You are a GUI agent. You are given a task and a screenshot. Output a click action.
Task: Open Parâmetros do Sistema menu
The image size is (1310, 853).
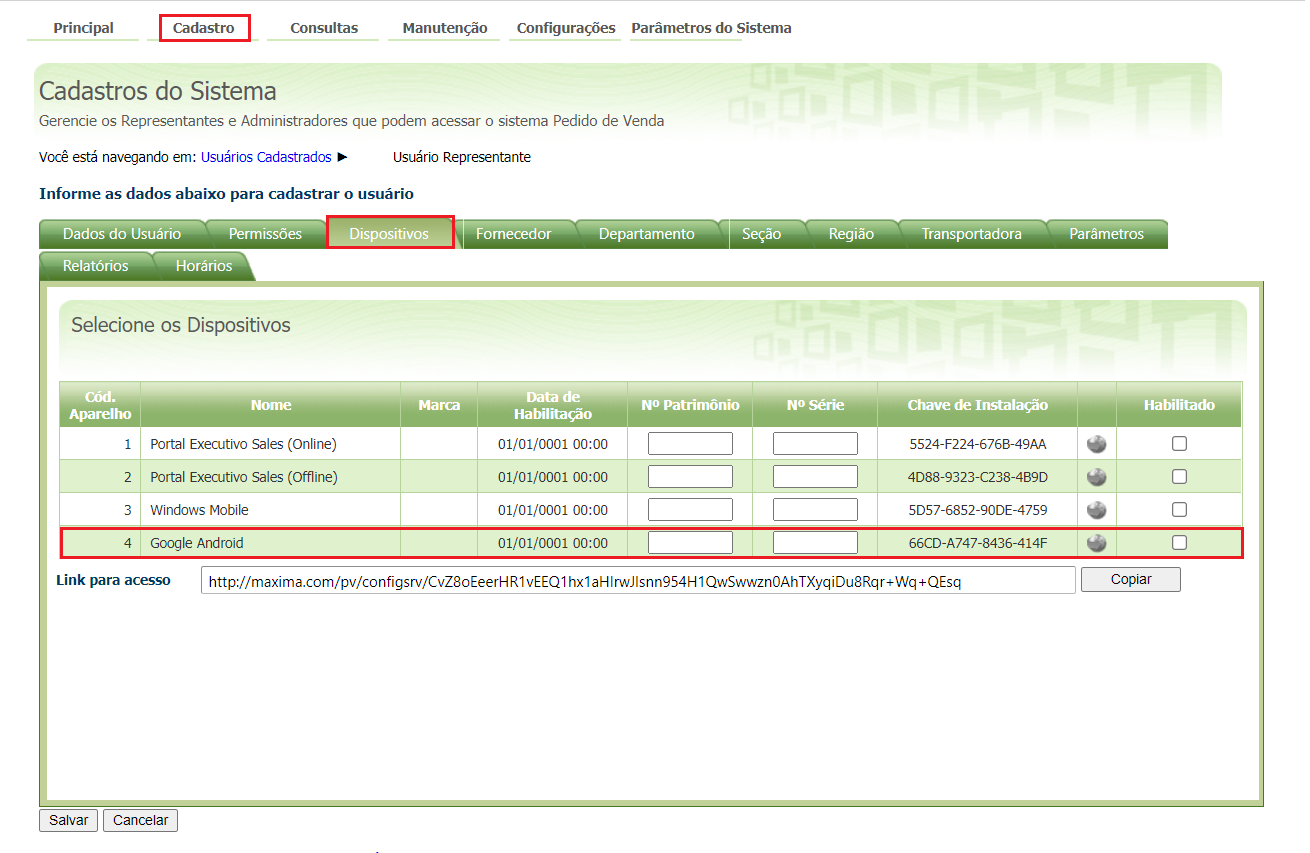(711, 28)
